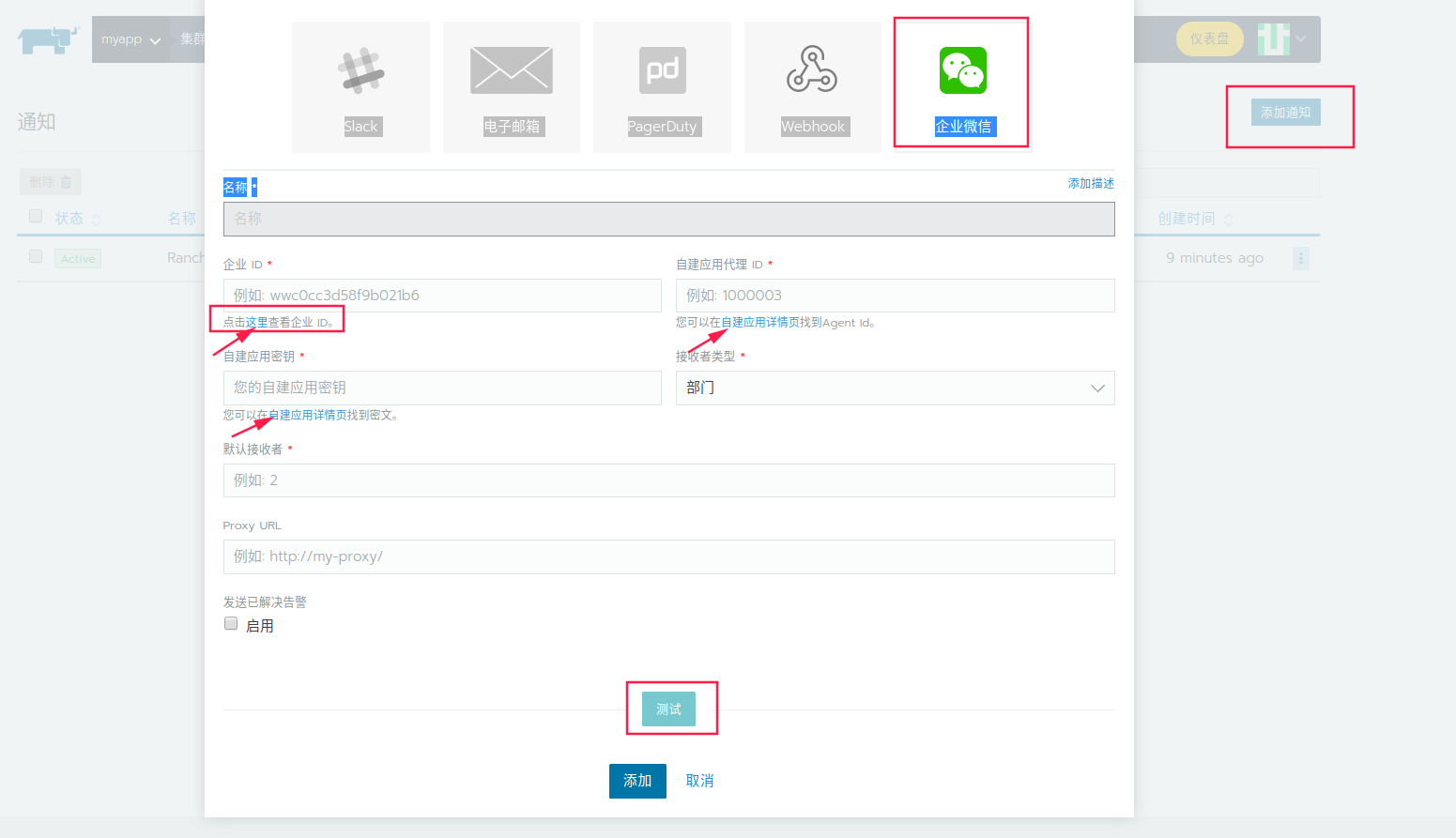
Task: Click the 添加描述 add description link
Action: (1091, 184)
